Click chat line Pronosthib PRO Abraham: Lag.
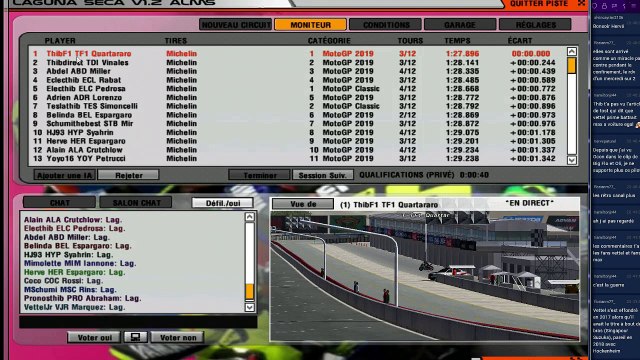 tap(82, 298)
